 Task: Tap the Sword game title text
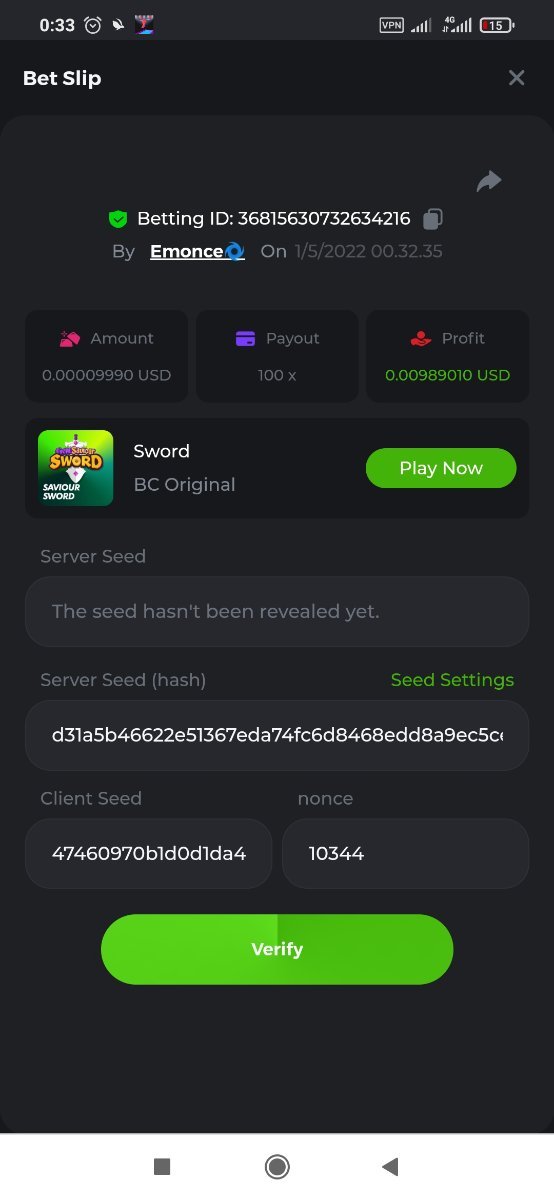(162, 451)
